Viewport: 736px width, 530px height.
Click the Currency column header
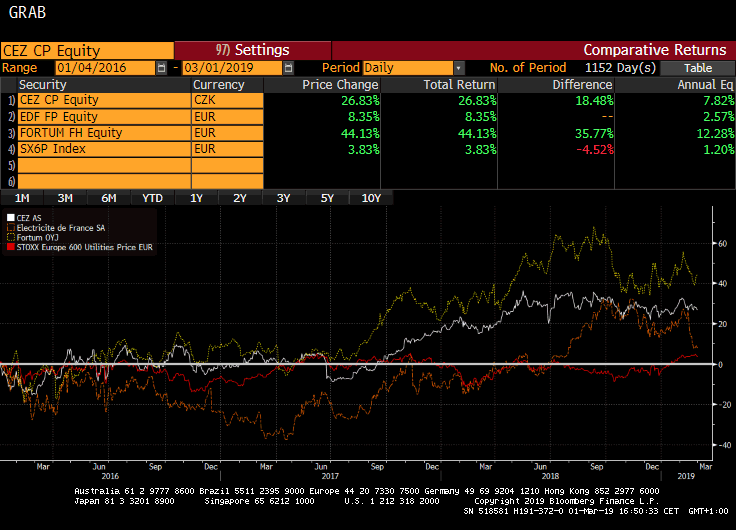(228, 85)
